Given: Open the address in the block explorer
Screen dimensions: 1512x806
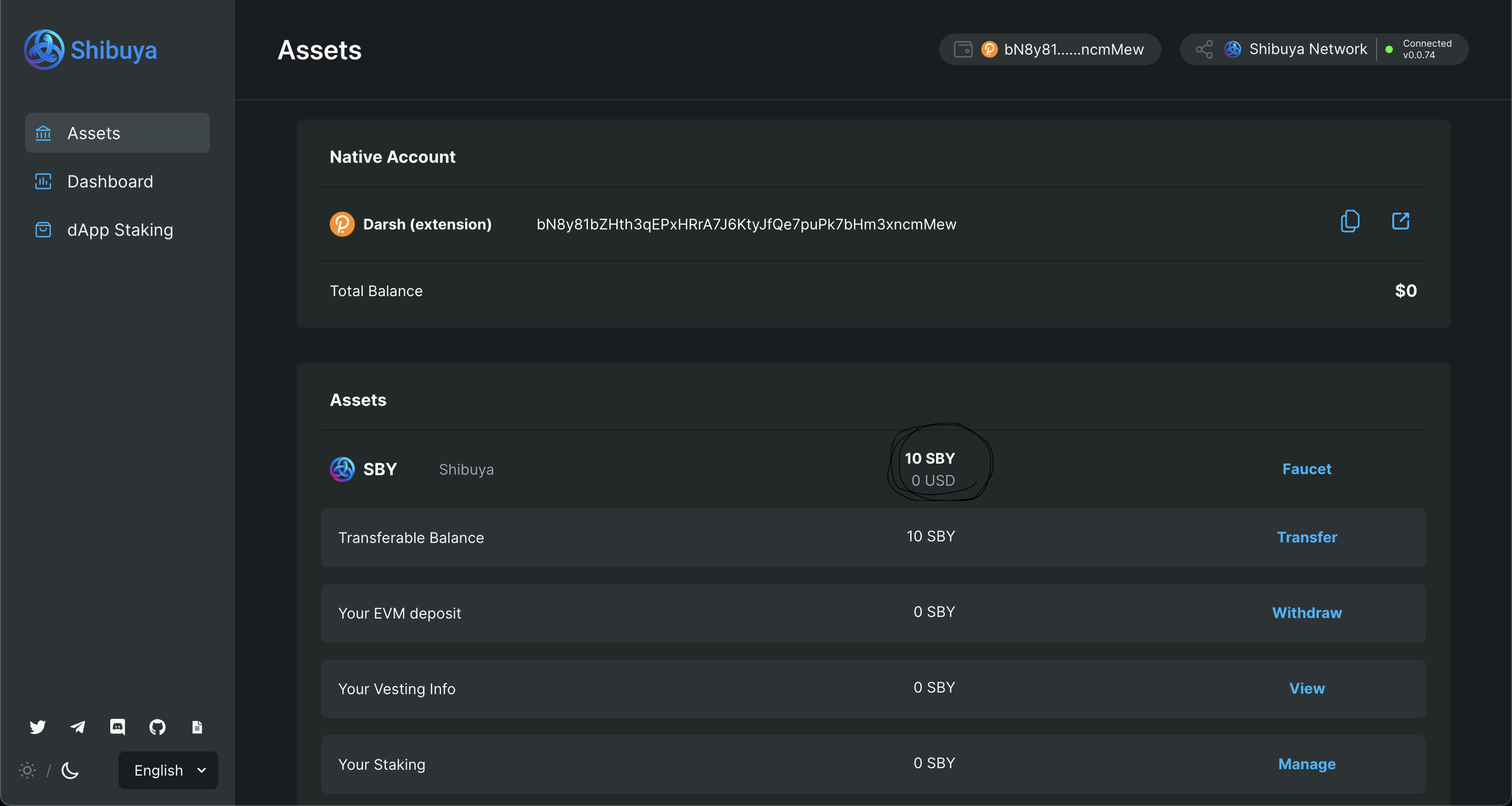Looking at the screenshot, I should coord(1401,221).
